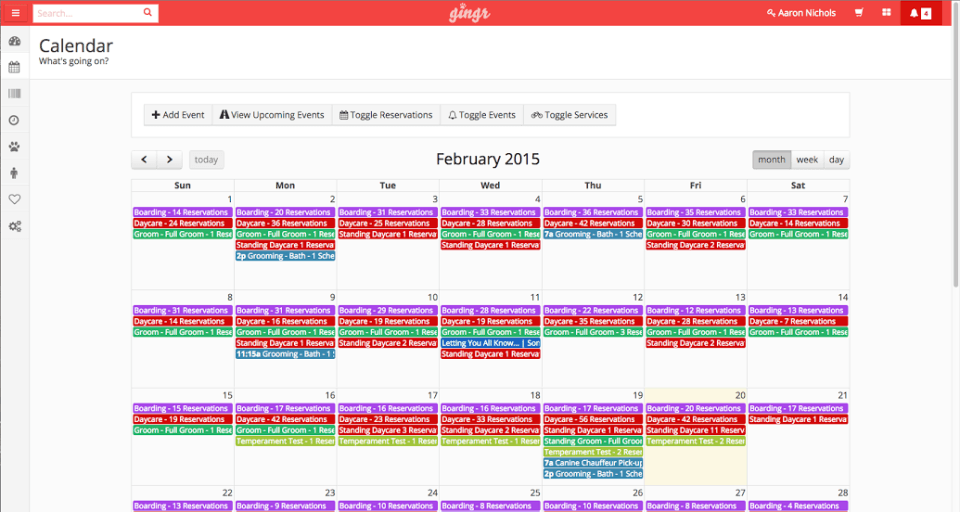
Task: Open Aaron Nichols user menu
Action: click(801, 13)
